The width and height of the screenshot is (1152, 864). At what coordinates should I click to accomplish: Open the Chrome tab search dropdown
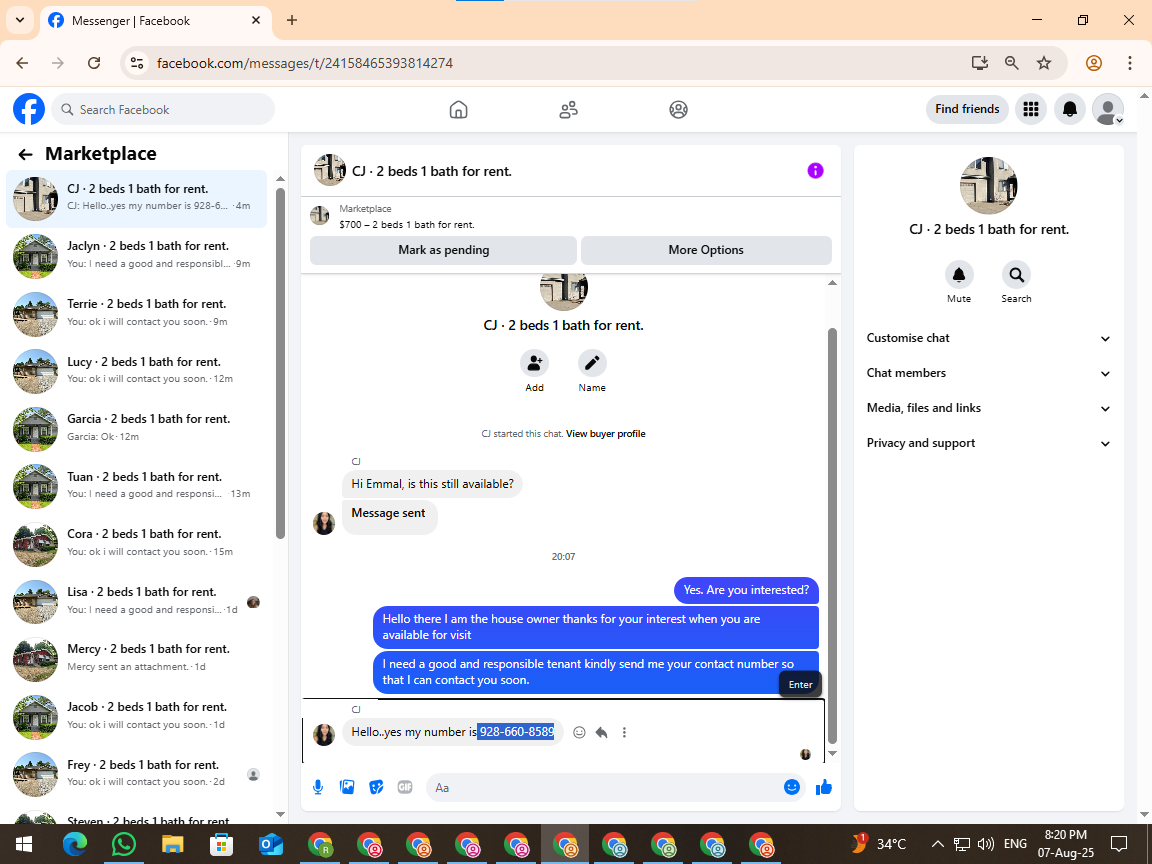tap(20, 21)
